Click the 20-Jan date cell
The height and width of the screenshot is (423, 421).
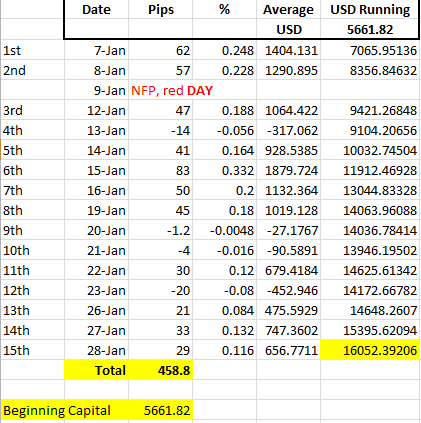click(96, 230)
